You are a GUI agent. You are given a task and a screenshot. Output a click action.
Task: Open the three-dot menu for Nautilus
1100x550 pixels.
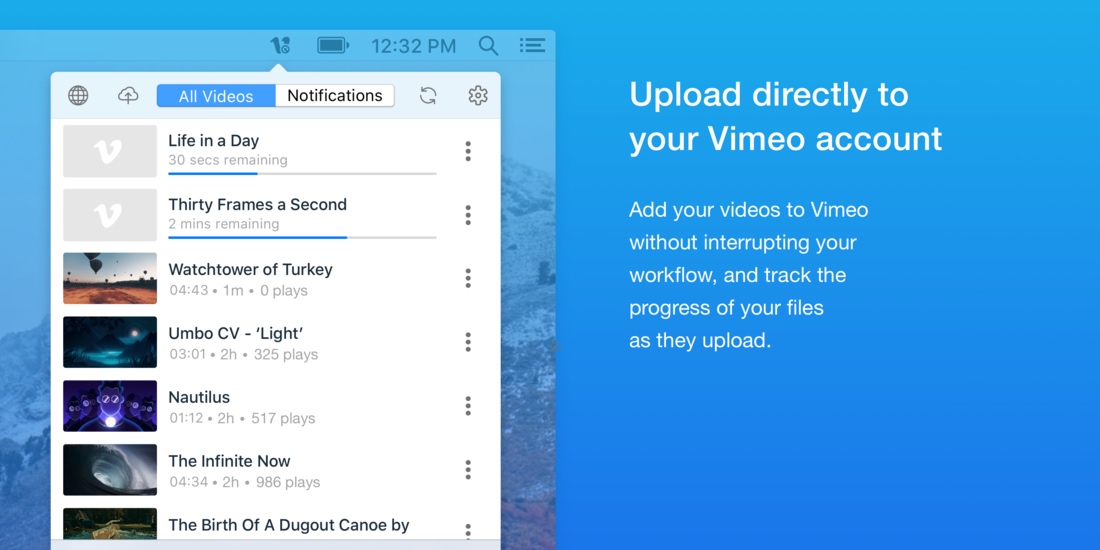[x=468, y=406]
